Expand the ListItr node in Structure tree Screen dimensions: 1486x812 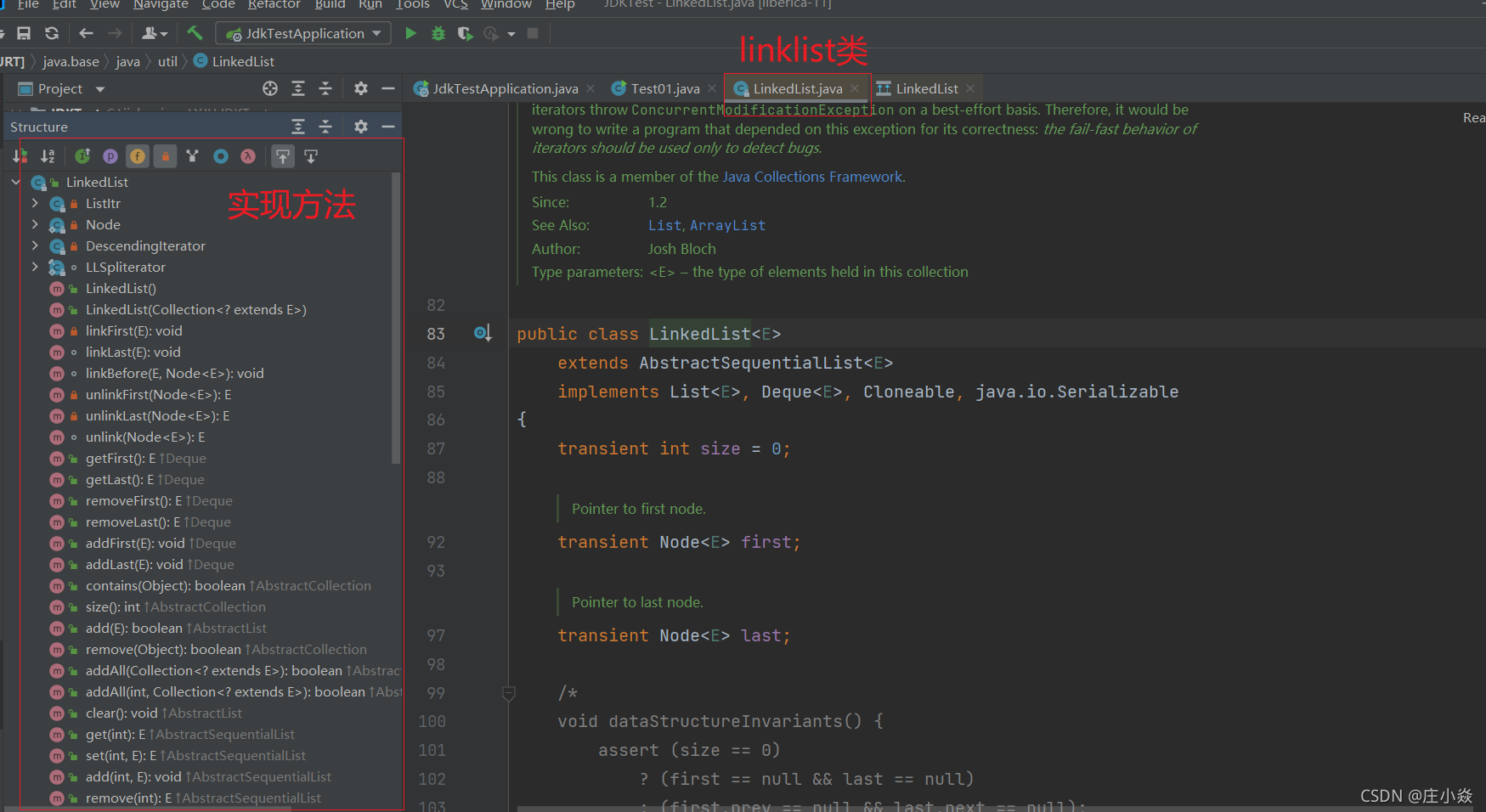35,203
